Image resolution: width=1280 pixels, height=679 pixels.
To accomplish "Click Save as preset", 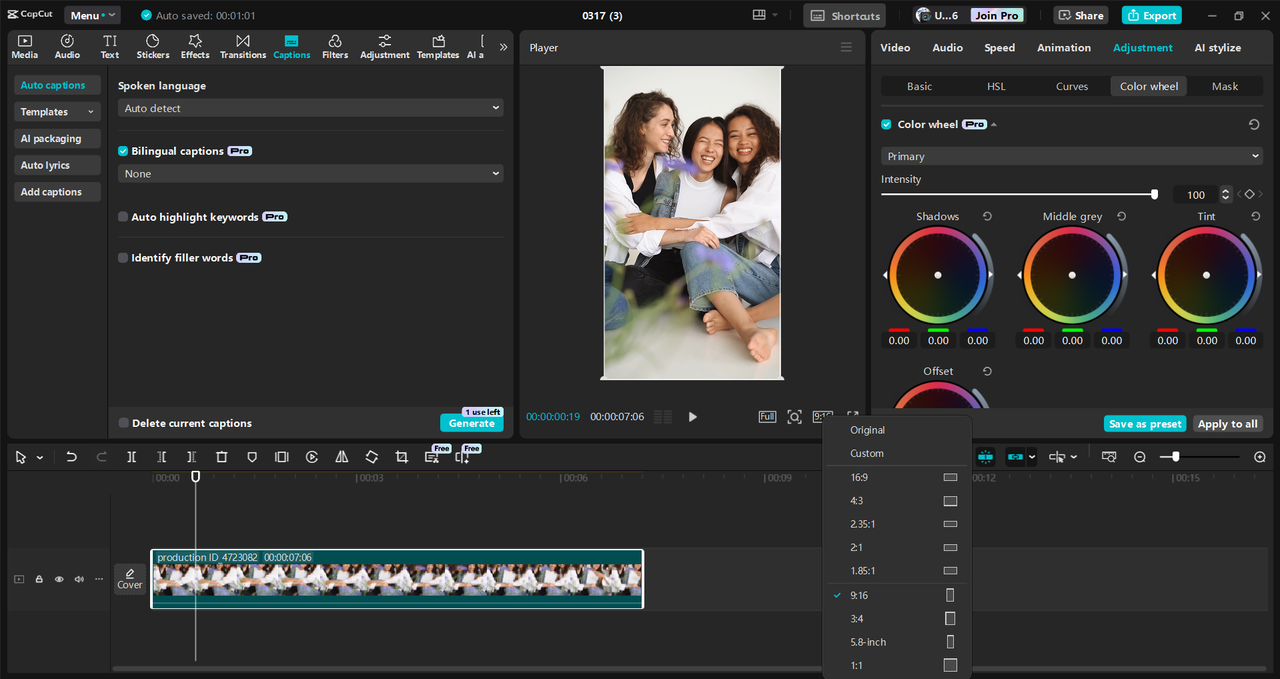I will point(1144,424).
